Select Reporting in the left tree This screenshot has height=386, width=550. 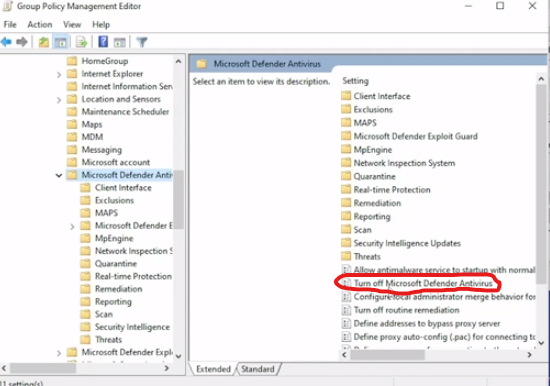point(113,302)
